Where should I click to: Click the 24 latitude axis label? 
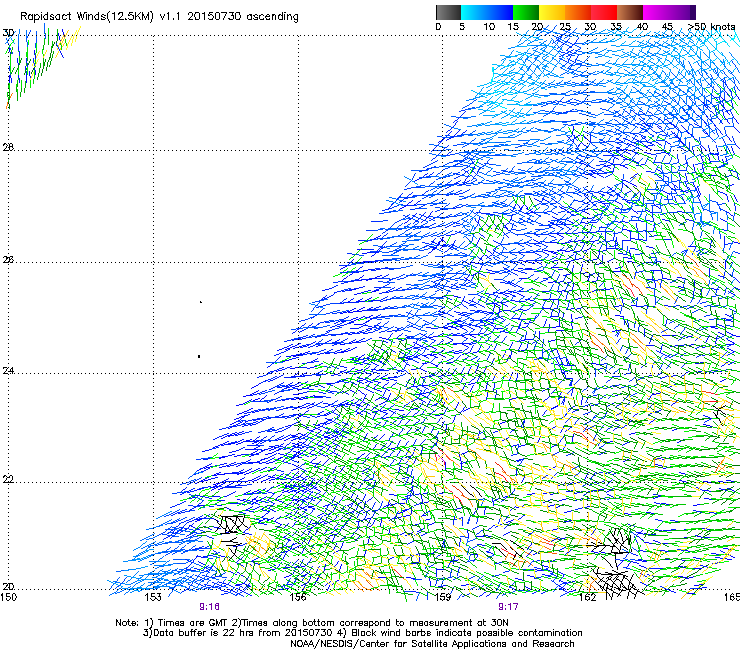(x=8, y=371)
